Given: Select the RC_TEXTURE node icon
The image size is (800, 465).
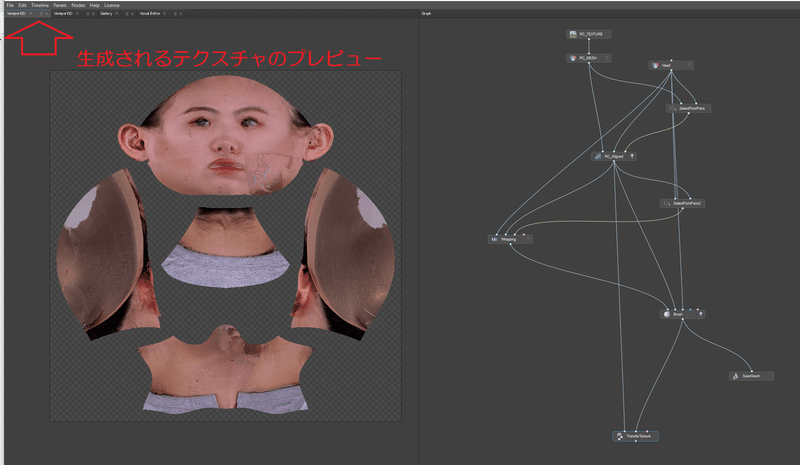Looking at the screenshot, I should [573, 34].
